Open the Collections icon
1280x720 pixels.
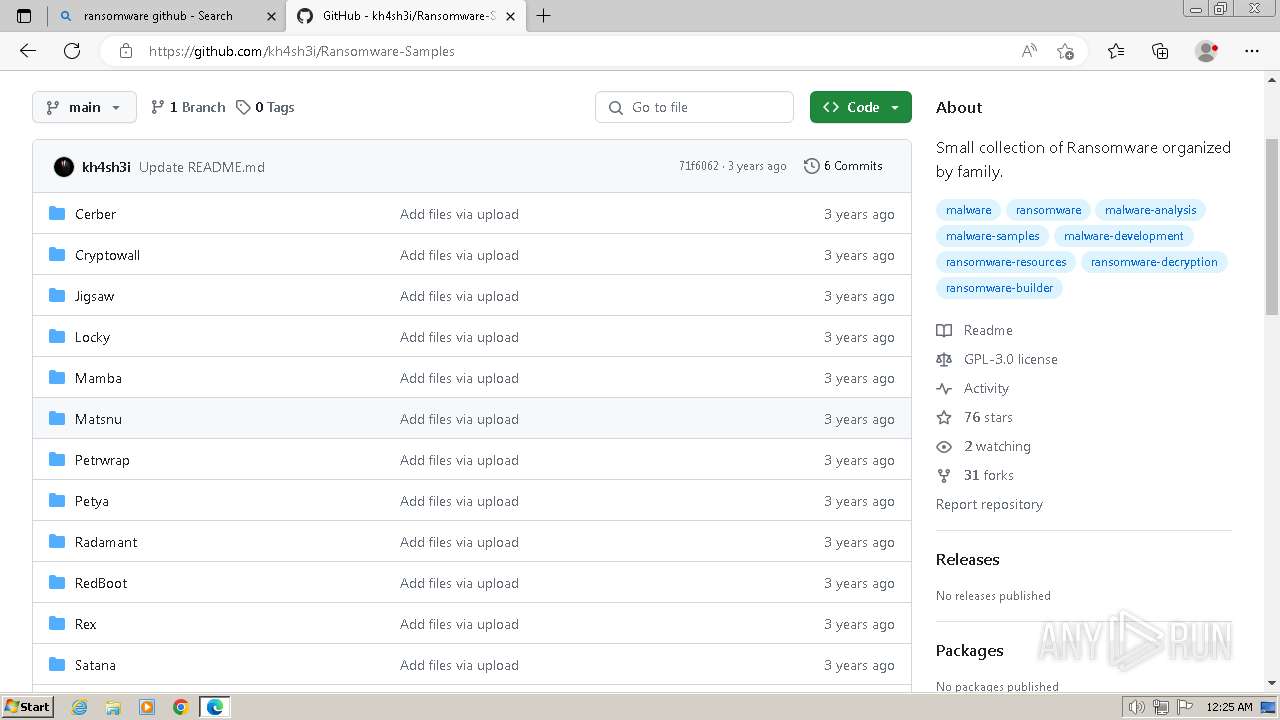(1160, 51)
